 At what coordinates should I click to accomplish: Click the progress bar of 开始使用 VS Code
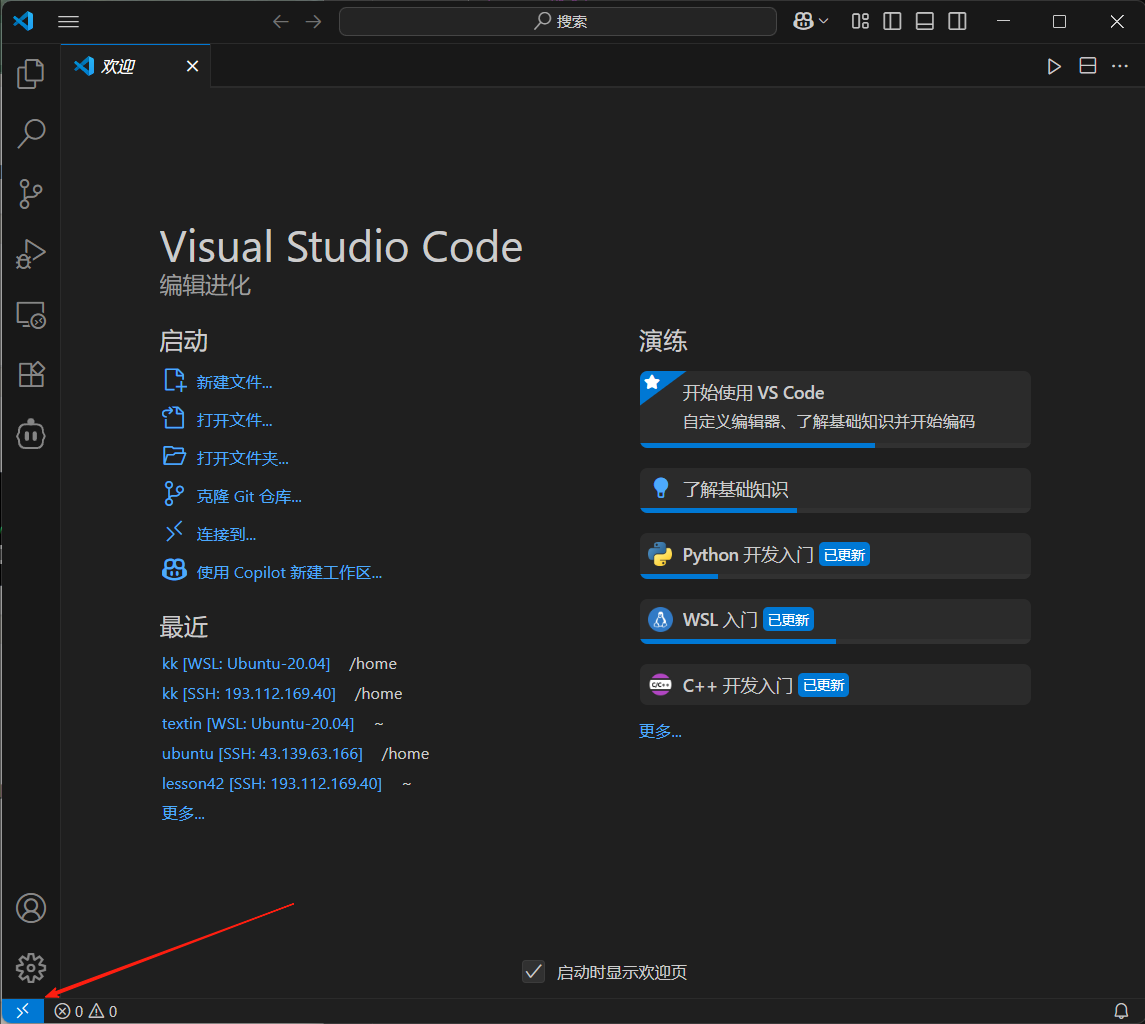[x=835, y=446]
